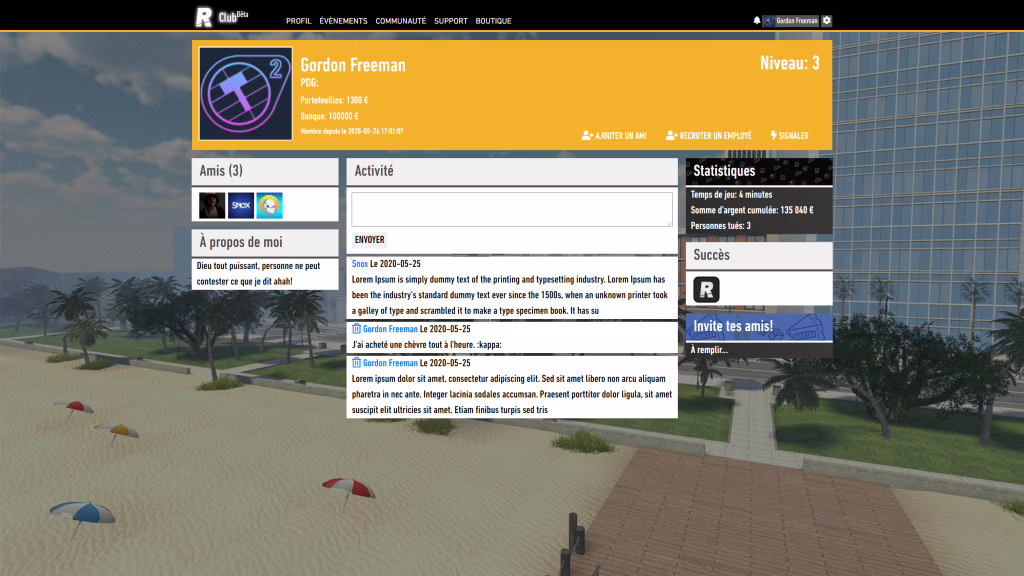
Task: Click 'Temps de jeu: 4 minutes' stat
Action: click(731, 195)
